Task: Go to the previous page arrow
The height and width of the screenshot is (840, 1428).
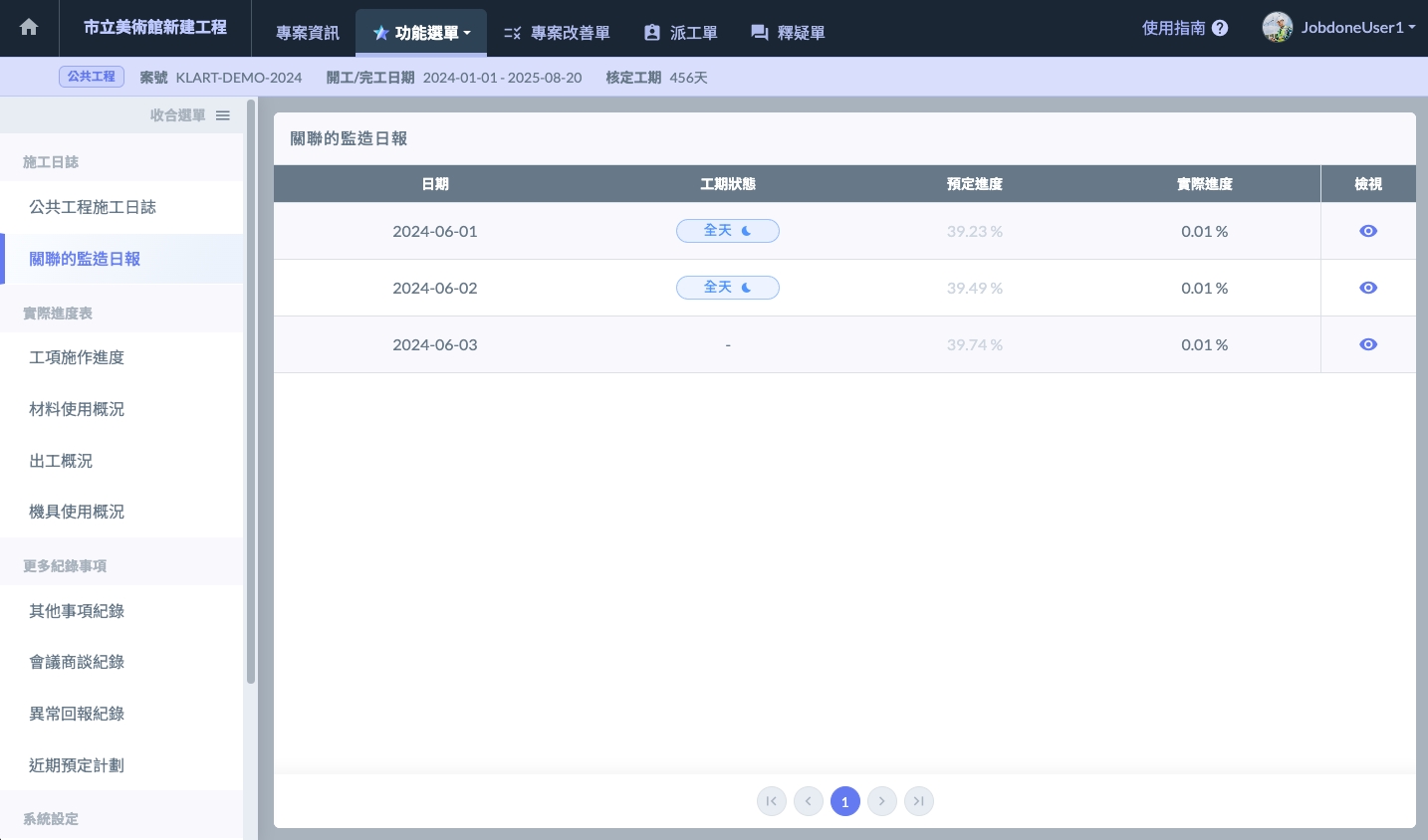Action: coord(809,801)
